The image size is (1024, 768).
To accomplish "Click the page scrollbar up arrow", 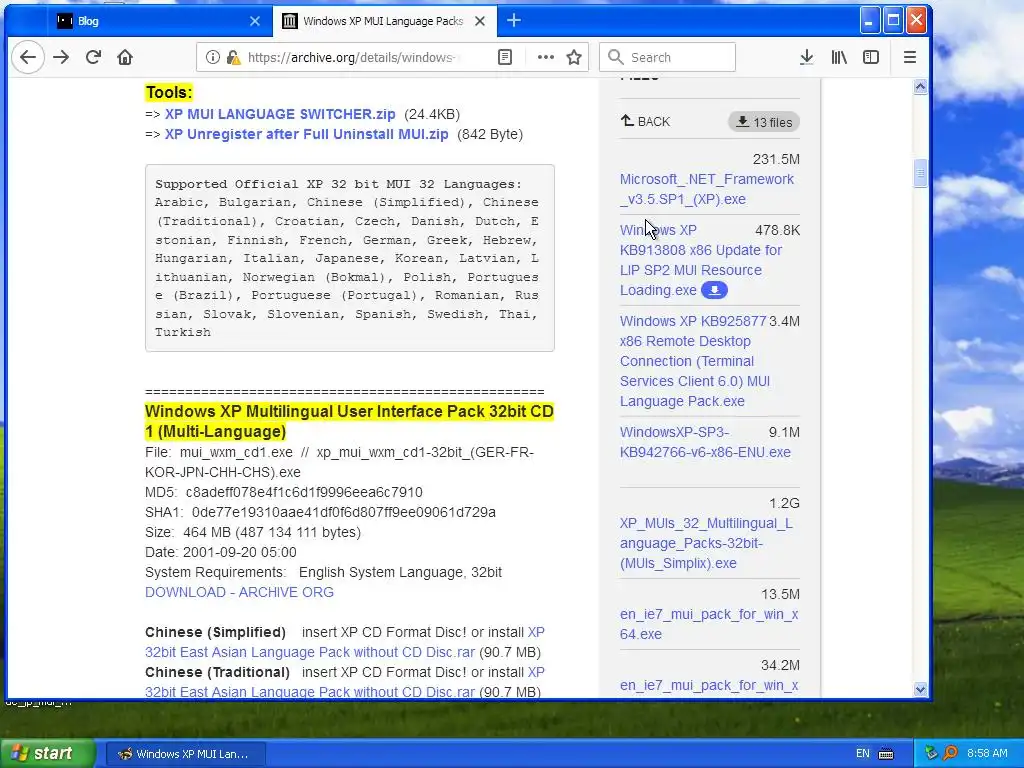I will (920, 87).
